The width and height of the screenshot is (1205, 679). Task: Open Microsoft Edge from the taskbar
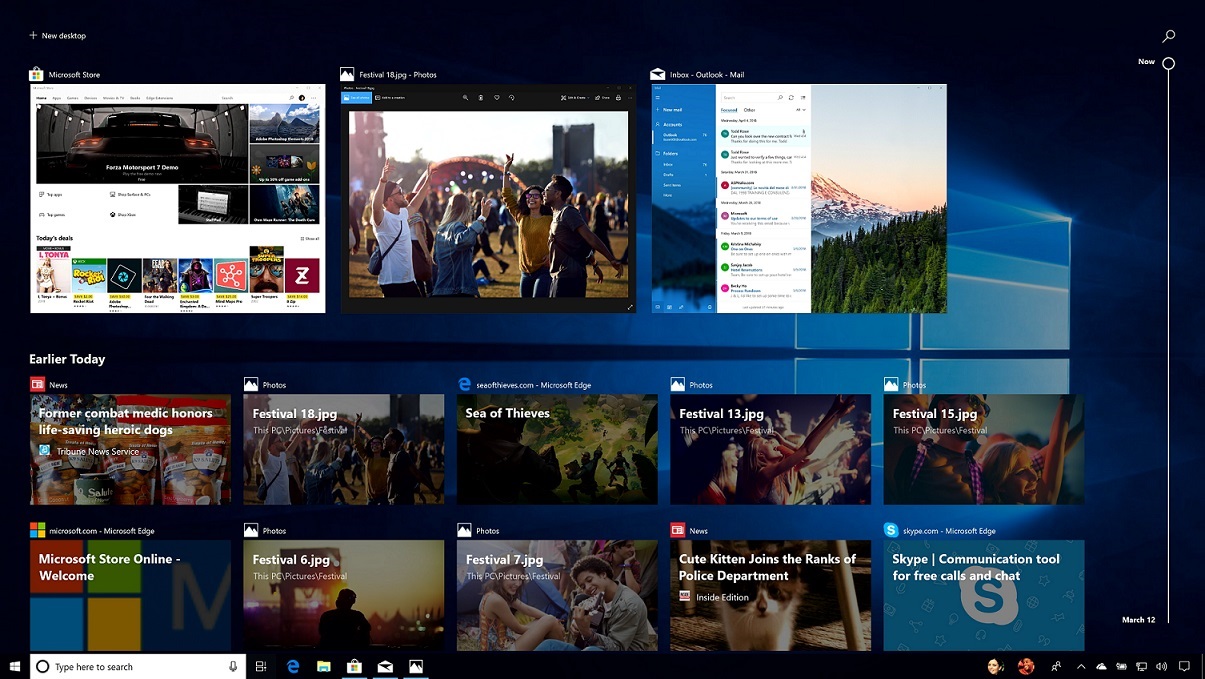click(292, 666)
